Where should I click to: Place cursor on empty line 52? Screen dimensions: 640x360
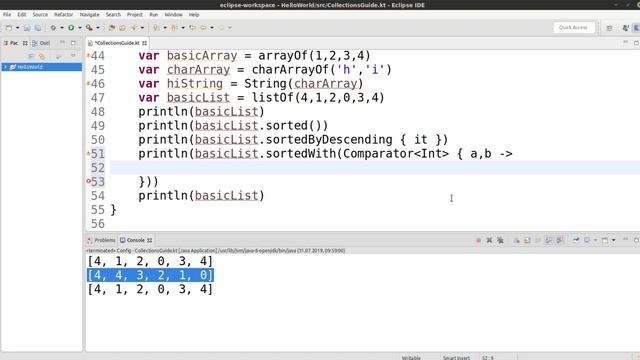point(375,168)
